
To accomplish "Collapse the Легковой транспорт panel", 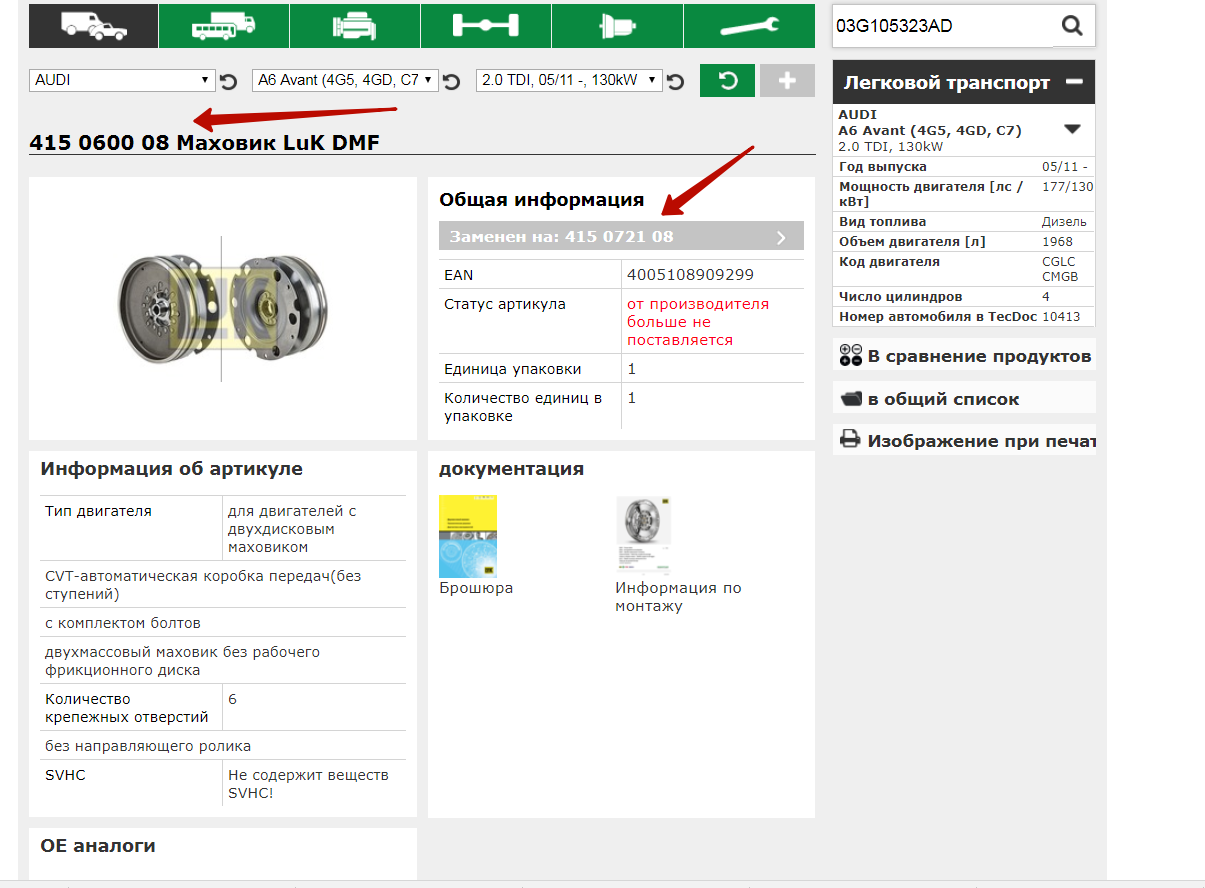I will coord(1074,82).
